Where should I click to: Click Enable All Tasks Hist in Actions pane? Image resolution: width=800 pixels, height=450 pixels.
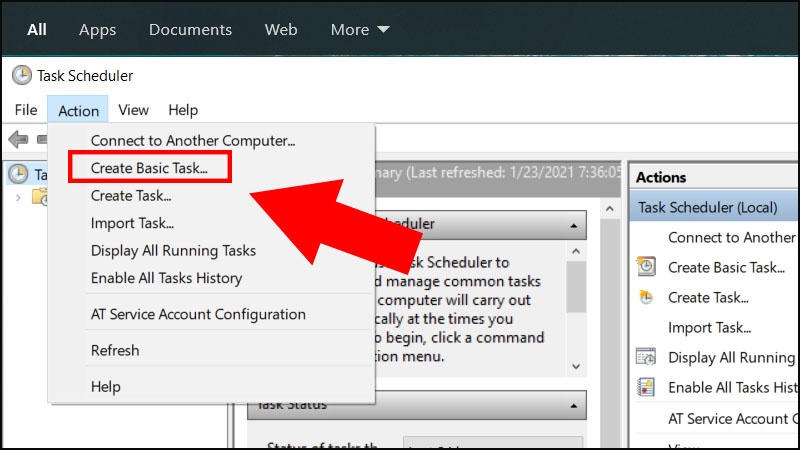tap(733, 388)
